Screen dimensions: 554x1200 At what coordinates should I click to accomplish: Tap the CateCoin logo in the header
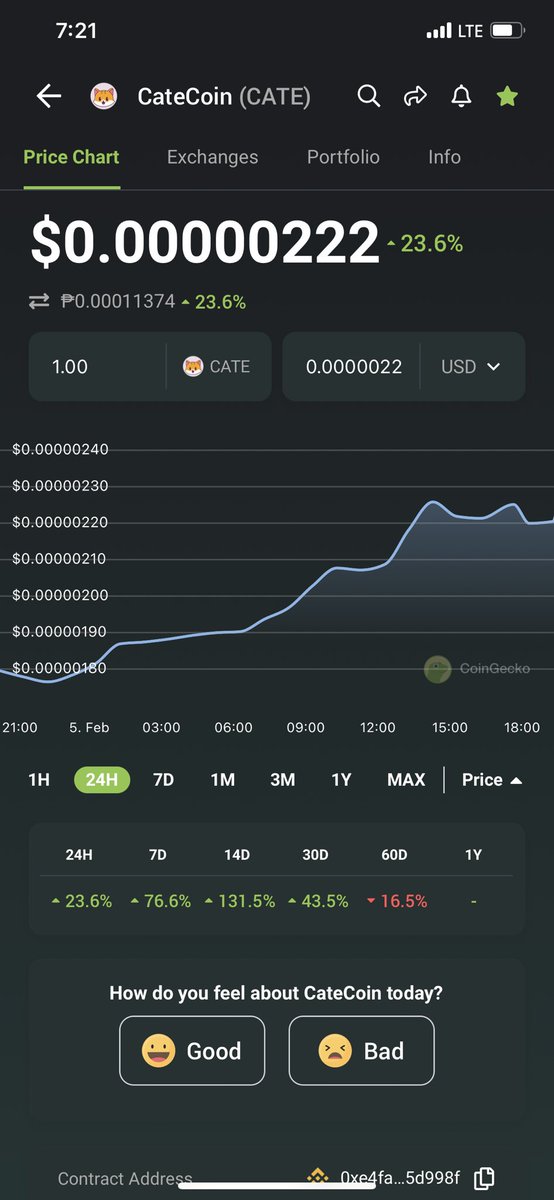[x=104, y=97]
